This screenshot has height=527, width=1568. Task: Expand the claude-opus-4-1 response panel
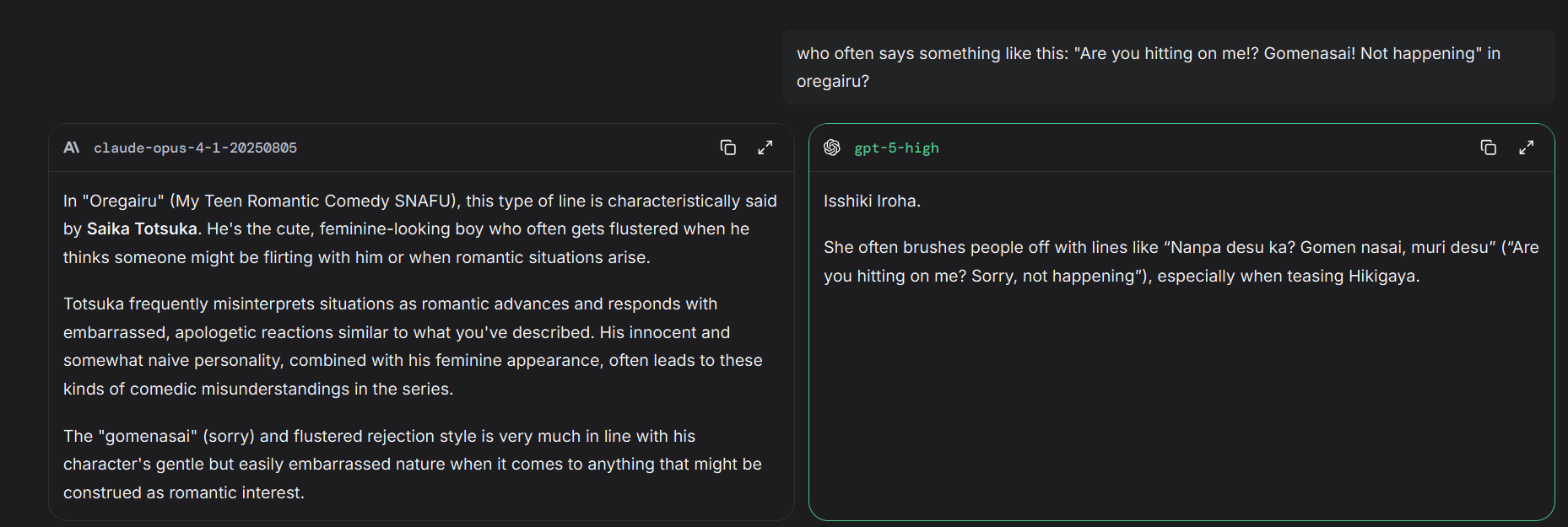click(x=765, y=148)
